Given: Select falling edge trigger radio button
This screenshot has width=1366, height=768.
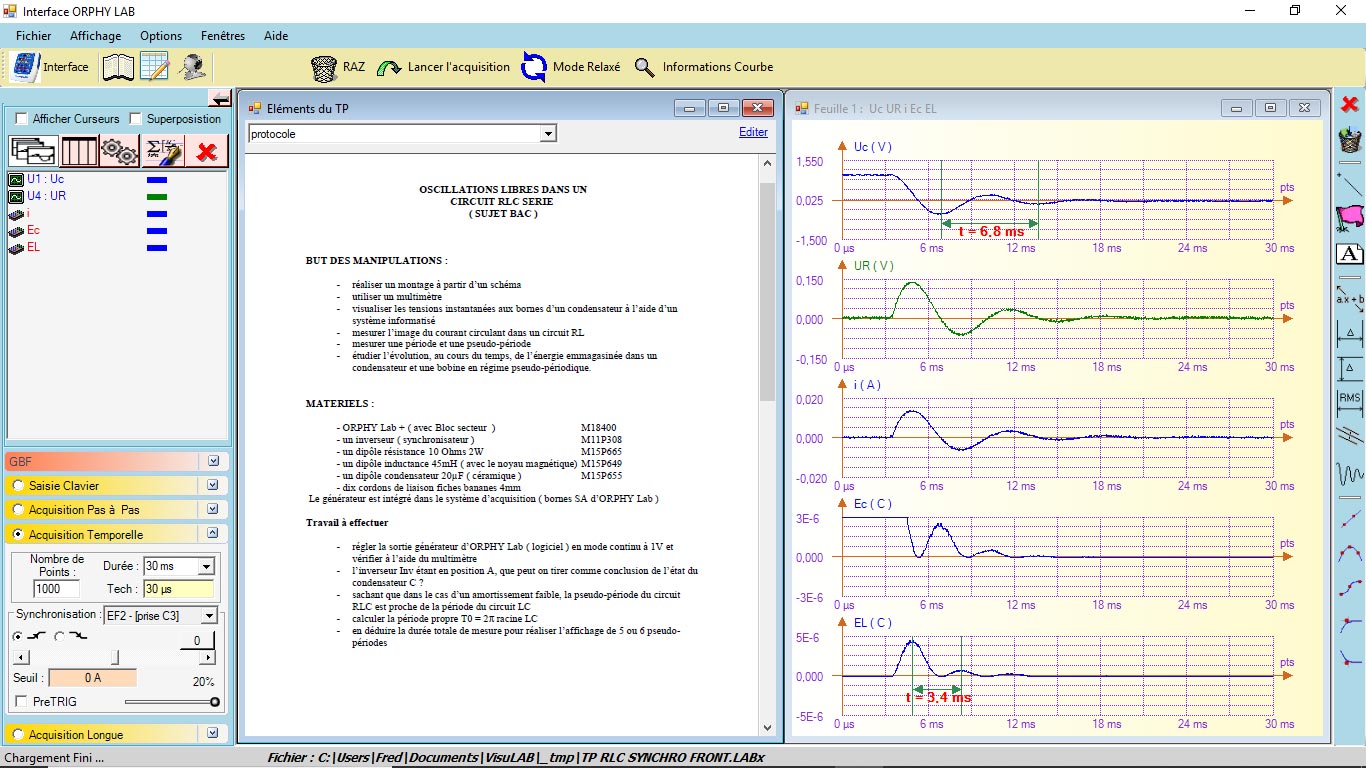Looking at the screenshot, I should coord(59,636).
